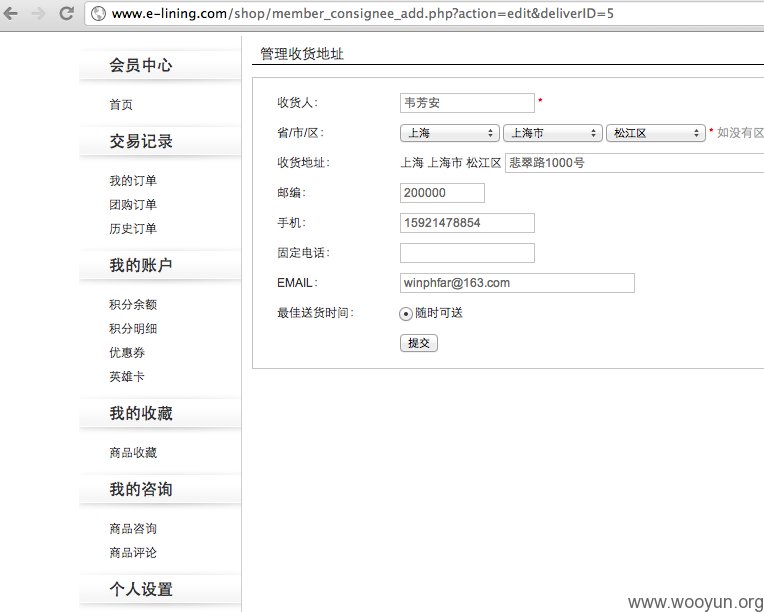Viewport: 764px width, 612px height.
Task: Reload the page with the refresh icon
Action: 66,13
